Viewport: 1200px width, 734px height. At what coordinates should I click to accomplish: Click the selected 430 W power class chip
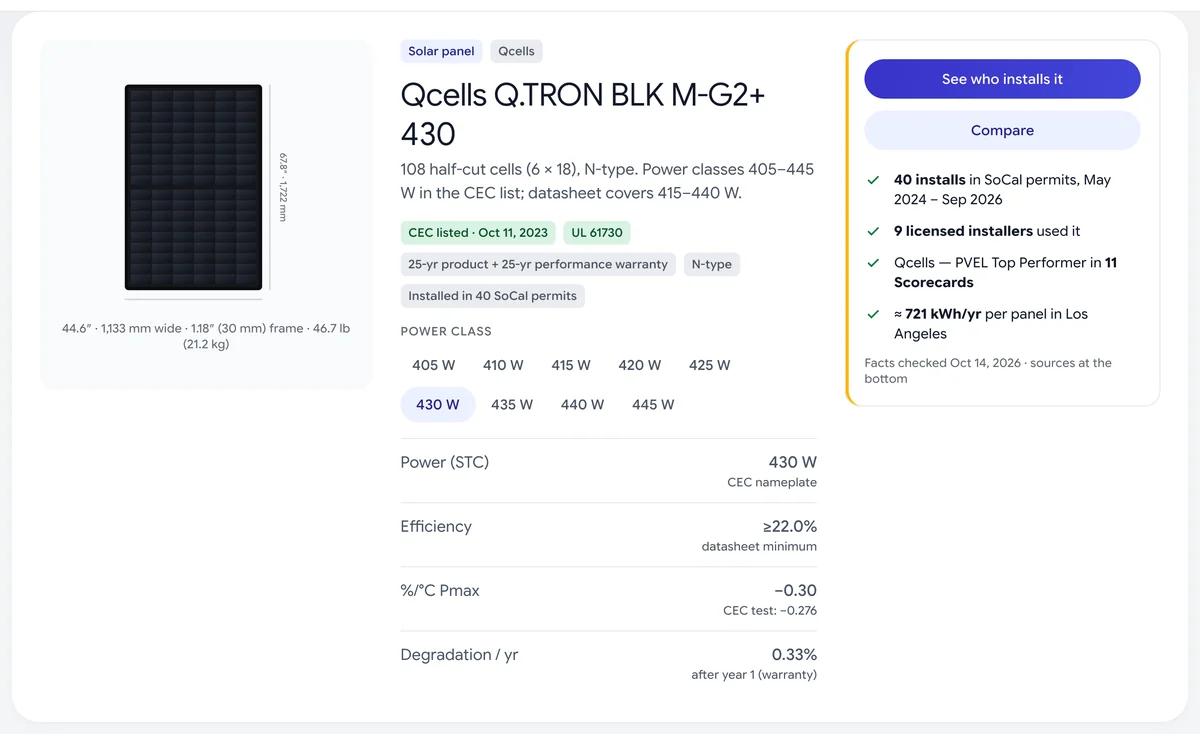(438, 405)
